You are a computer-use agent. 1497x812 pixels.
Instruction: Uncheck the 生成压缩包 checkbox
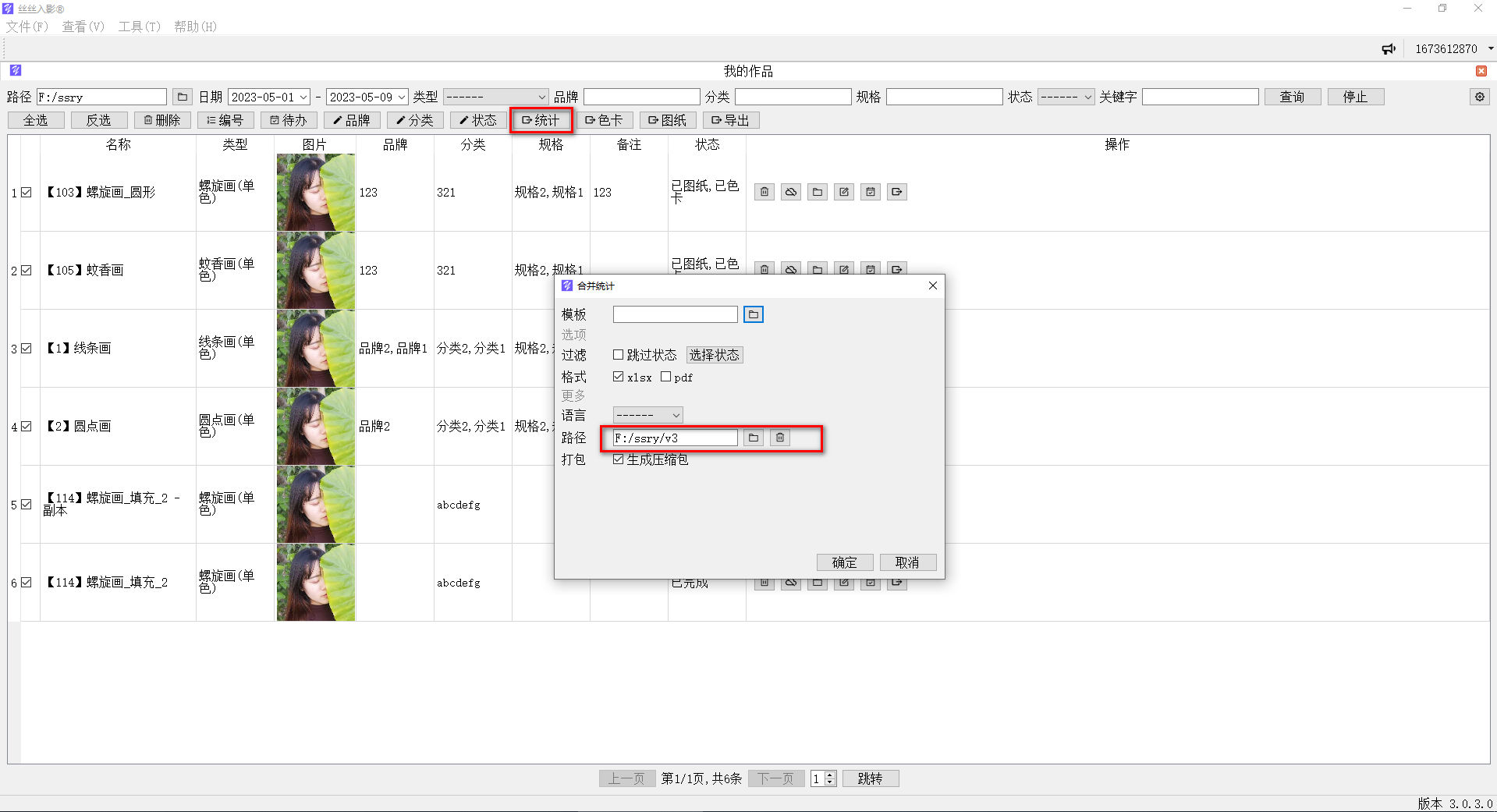tap(619, 459)
